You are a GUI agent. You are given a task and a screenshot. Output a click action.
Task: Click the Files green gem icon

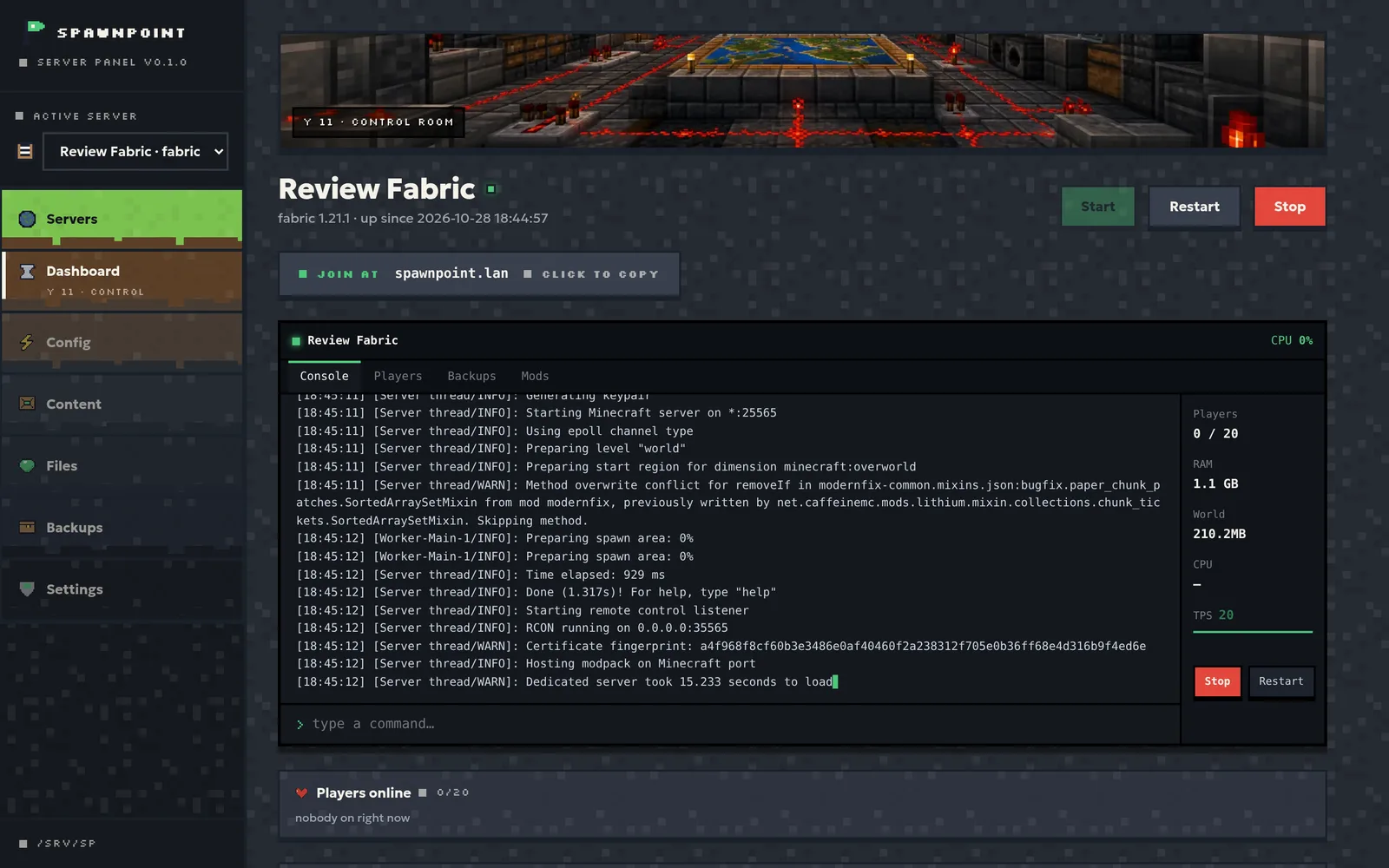[27, 465]
